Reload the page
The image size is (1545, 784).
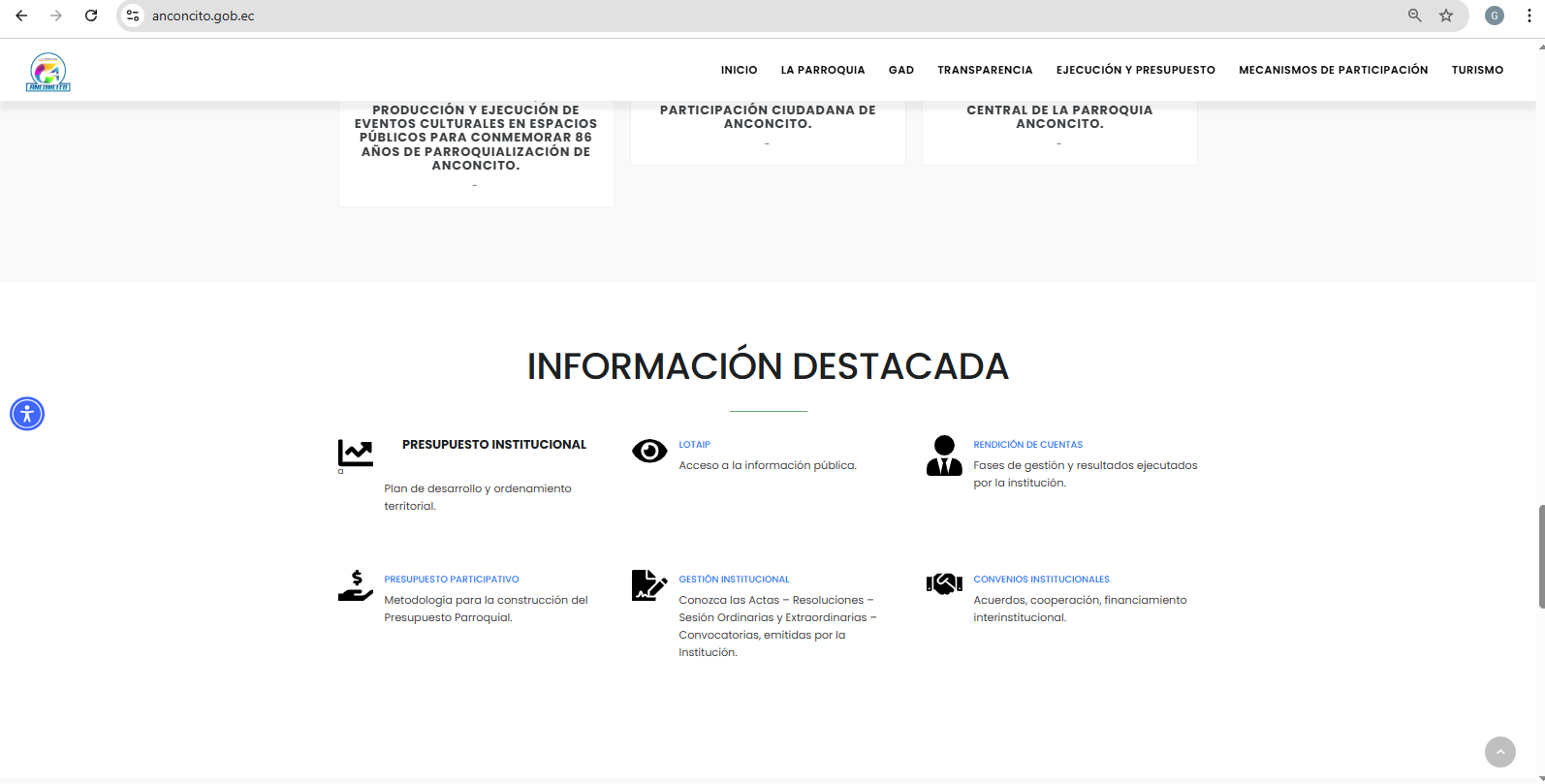click(91, 16)
